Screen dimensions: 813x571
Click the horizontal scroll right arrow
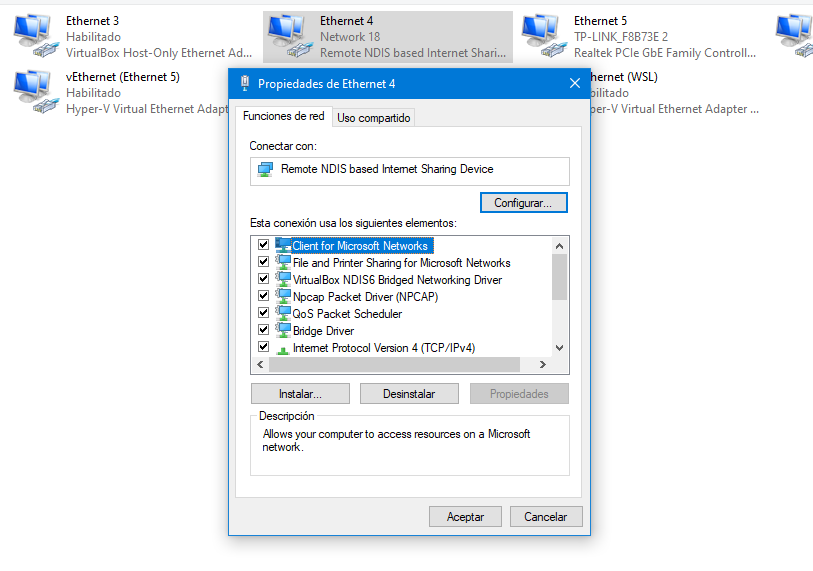pyautogui.click(x=542, y=365)
